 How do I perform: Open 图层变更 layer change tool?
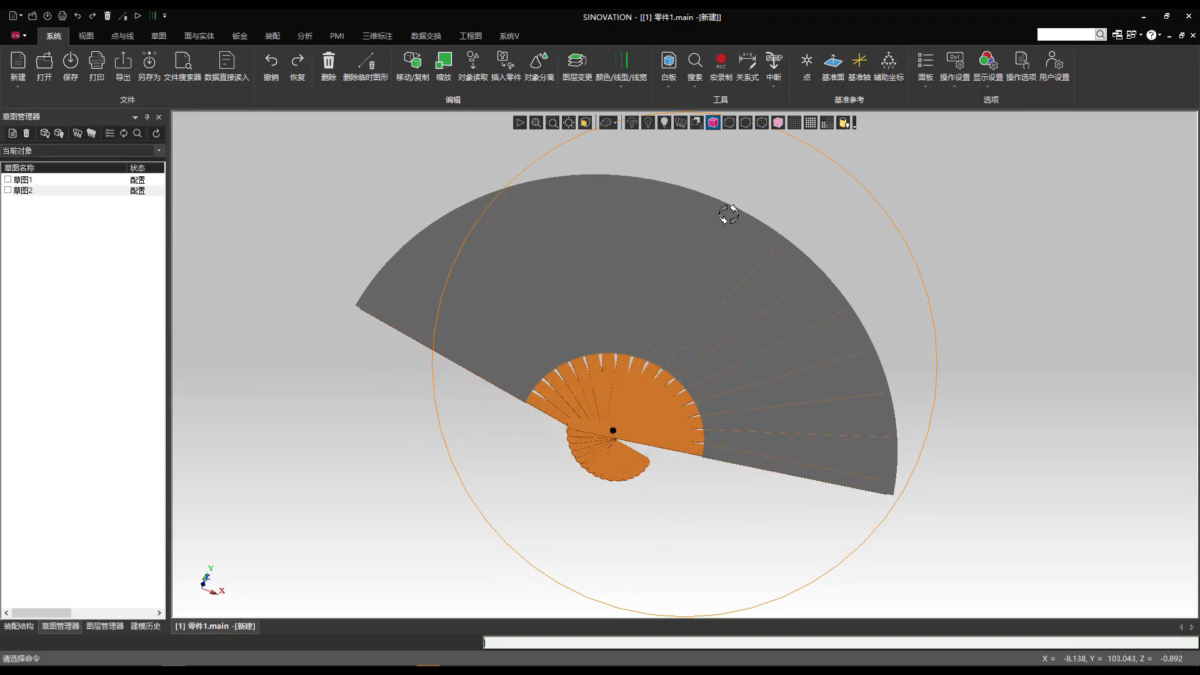pyautogui.click(x=577, y=62)
